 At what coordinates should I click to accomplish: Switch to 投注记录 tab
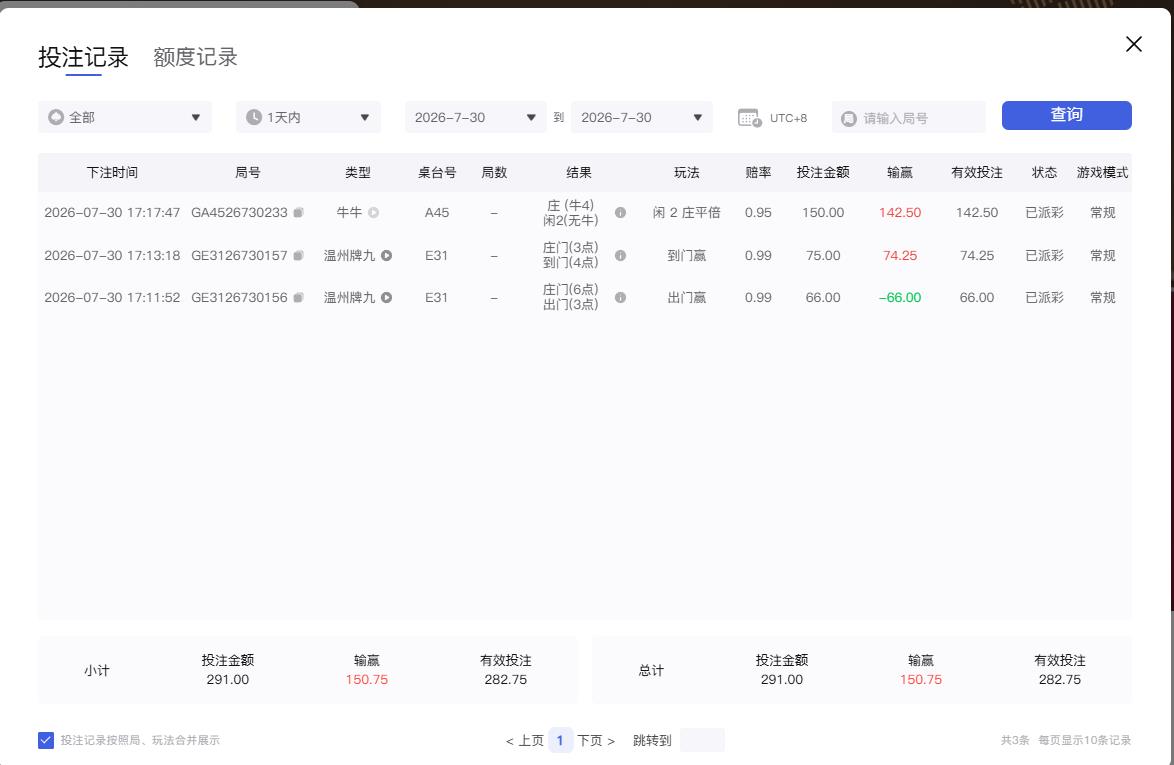pyautogui.click(x=83, y=57)
